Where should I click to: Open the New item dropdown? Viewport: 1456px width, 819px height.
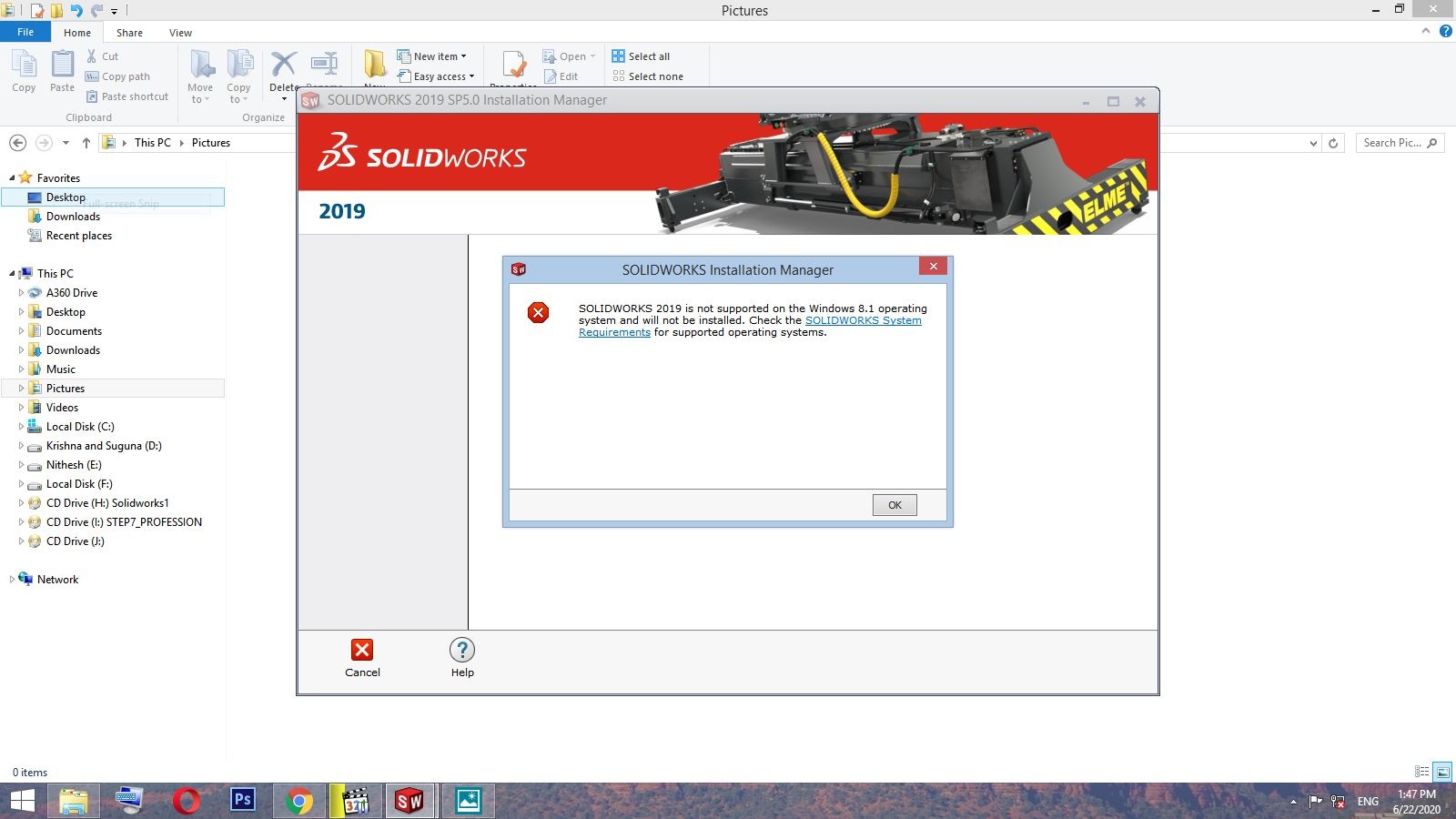click(x=431, y=56)
